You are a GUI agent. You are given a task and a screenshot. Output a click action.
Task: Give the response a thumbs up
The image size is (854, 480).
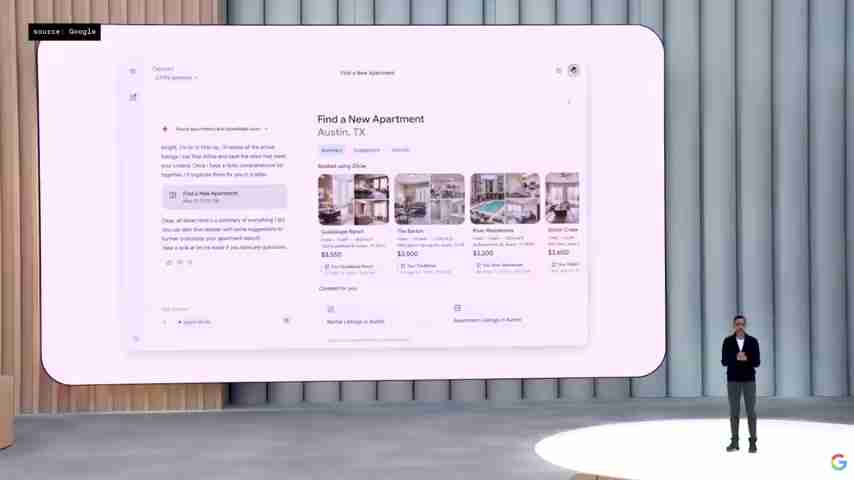[169, 262]
